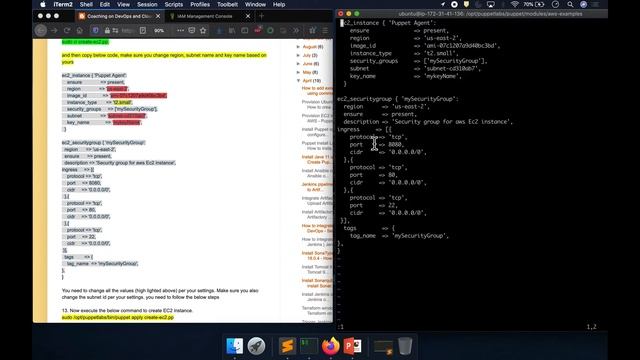Screen dimensions: 640x360
Task: Reload the page in Firefox
Action: (x=67, y=31)
